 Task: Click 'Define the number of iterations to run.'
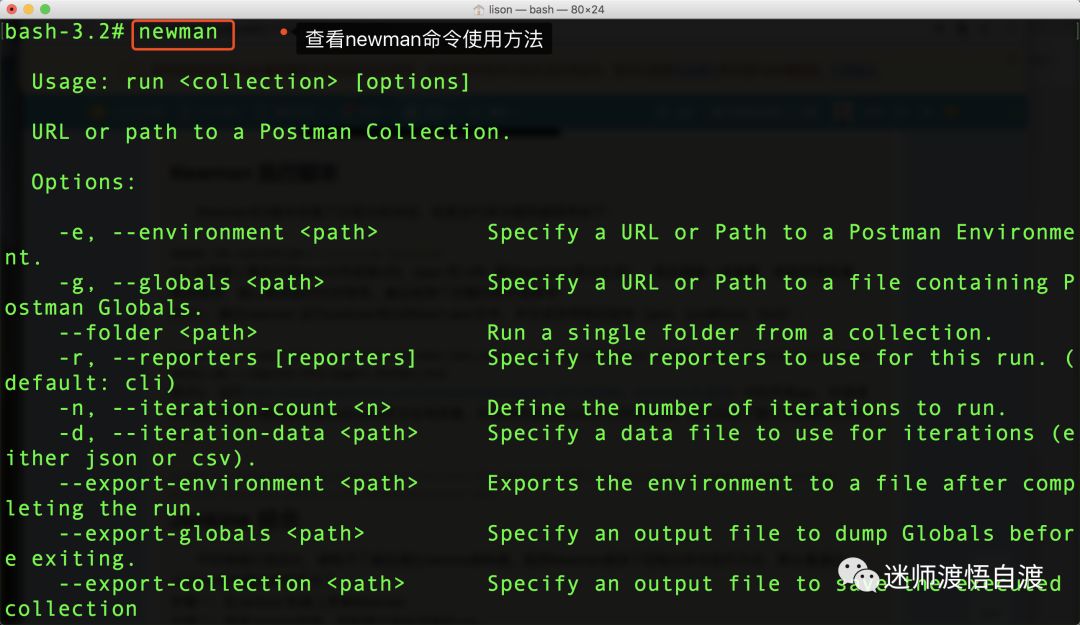747,408
